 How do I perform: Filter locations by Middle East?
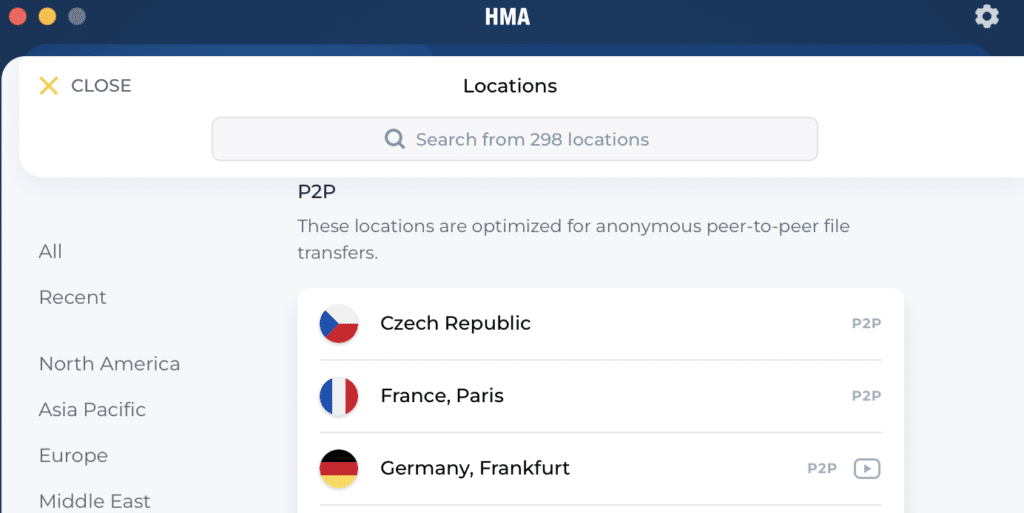pyautogui.click(x=95, y=501)
